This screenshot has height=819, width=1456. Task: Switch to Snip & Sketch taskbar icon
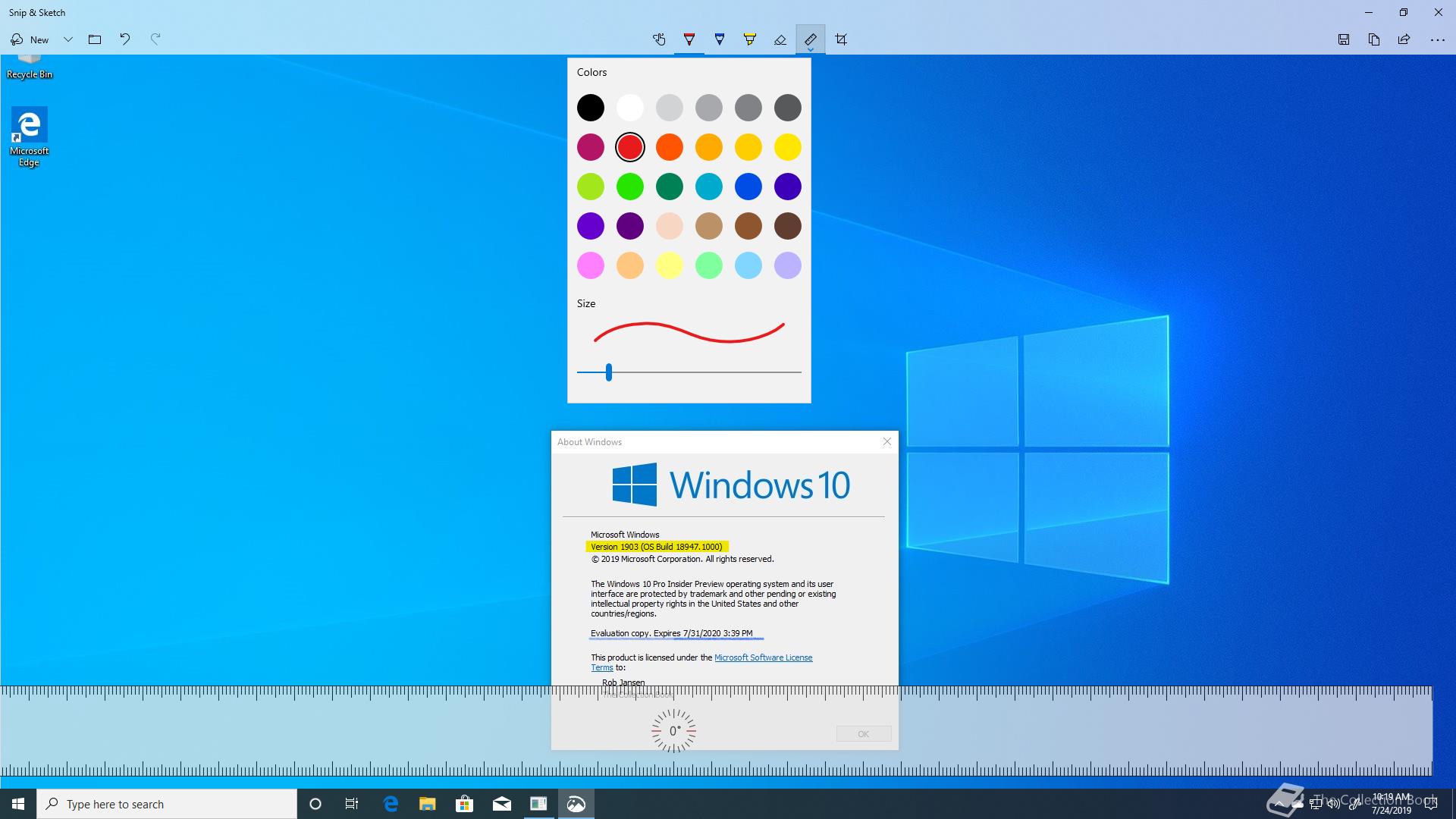pyautogui.click(x=576, y=804)
